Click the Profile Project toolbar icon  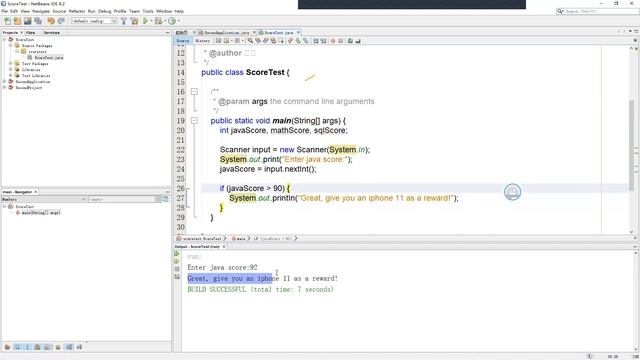[x=172, y=21]
